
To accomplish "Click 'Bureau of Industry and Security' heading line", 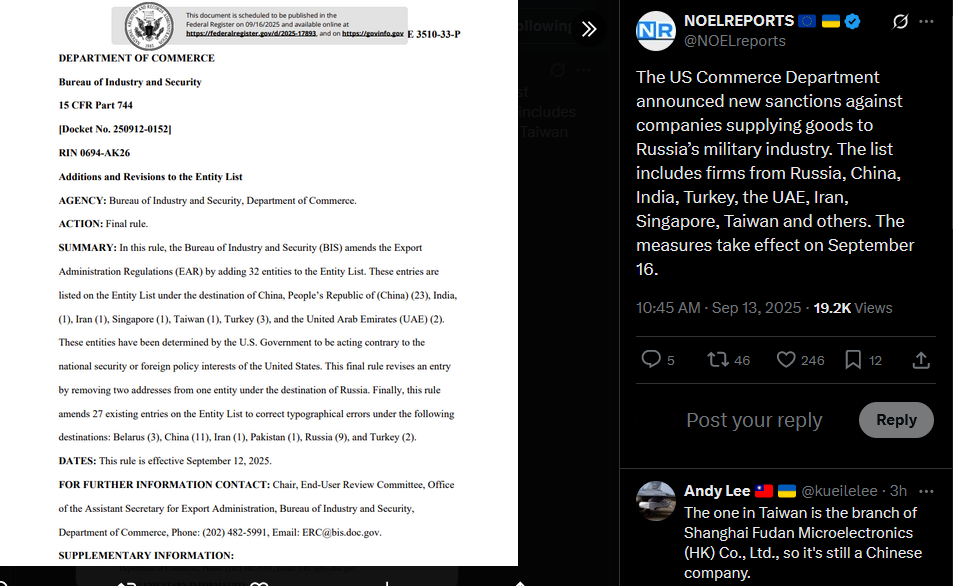I will (x=130, y=81).
